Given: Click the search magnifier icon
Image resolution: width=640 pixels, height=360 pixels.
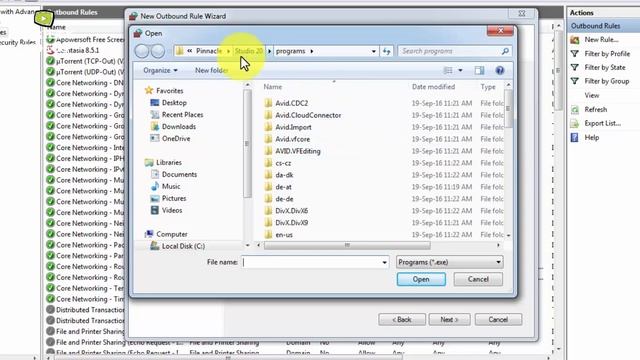Looking at the screenshot, I should (x=505, y=51).
